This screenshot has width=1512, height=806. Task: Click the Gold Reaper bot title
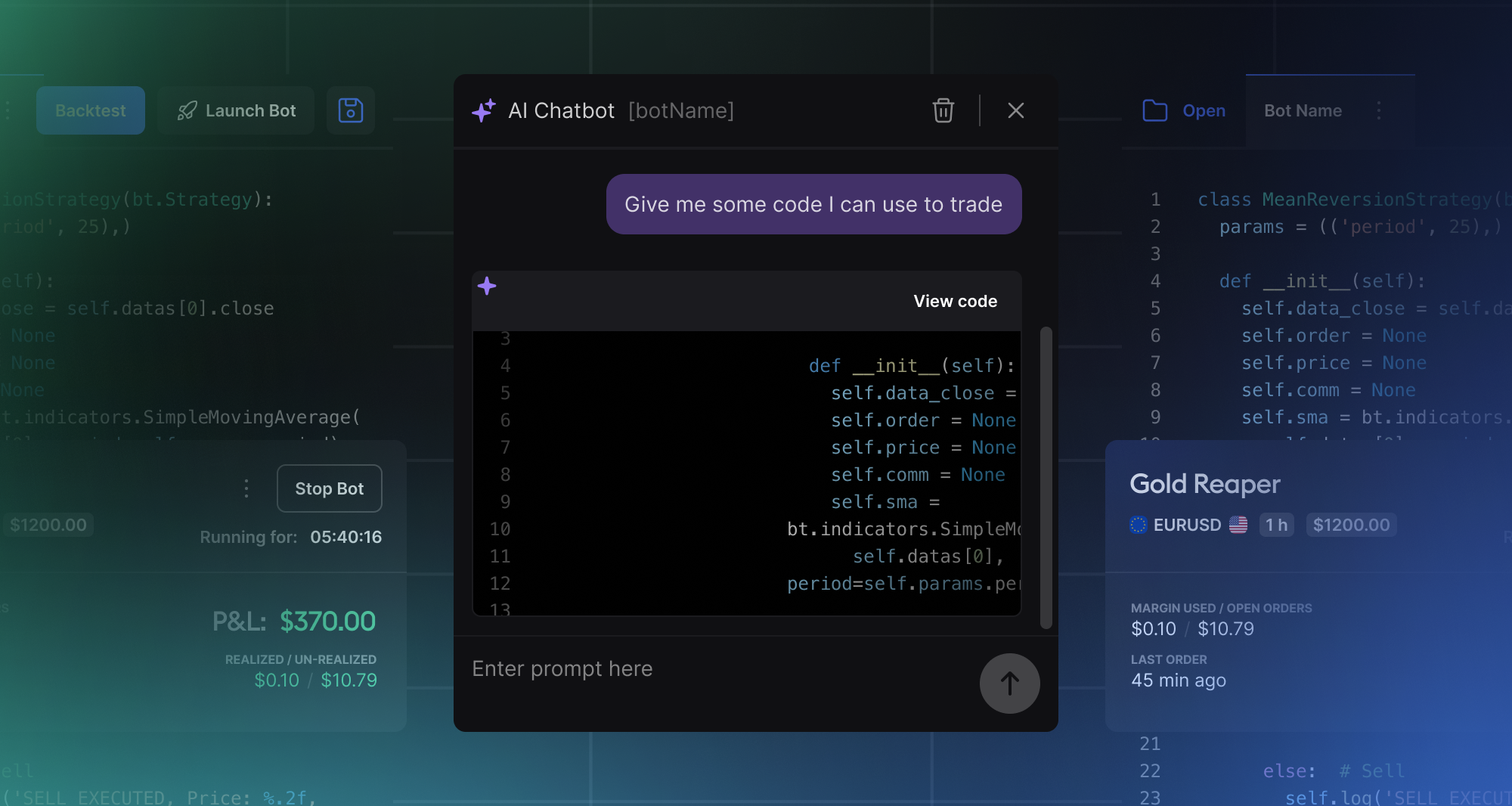(x=1204, y=484)
